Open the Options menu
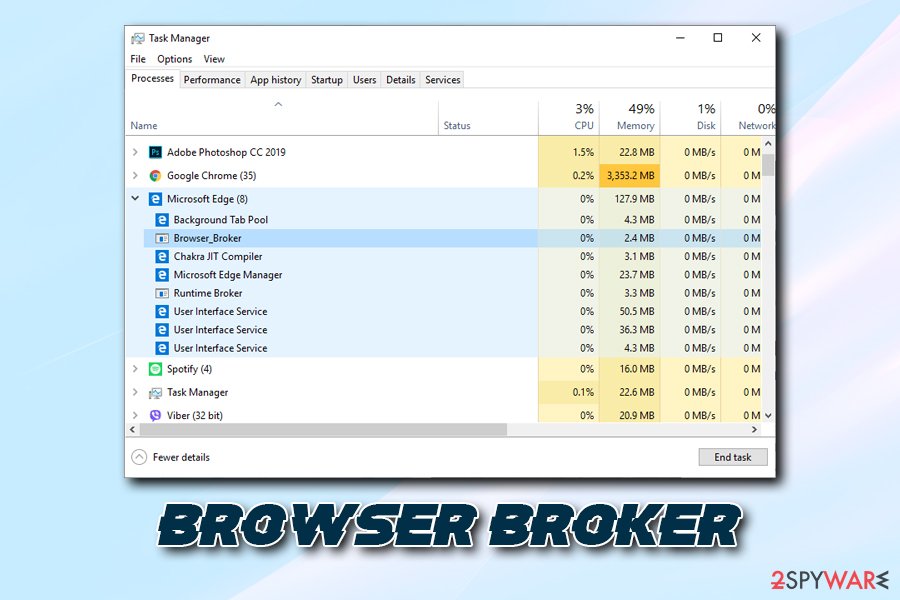The image size is (900, 600). pos(174,59)
